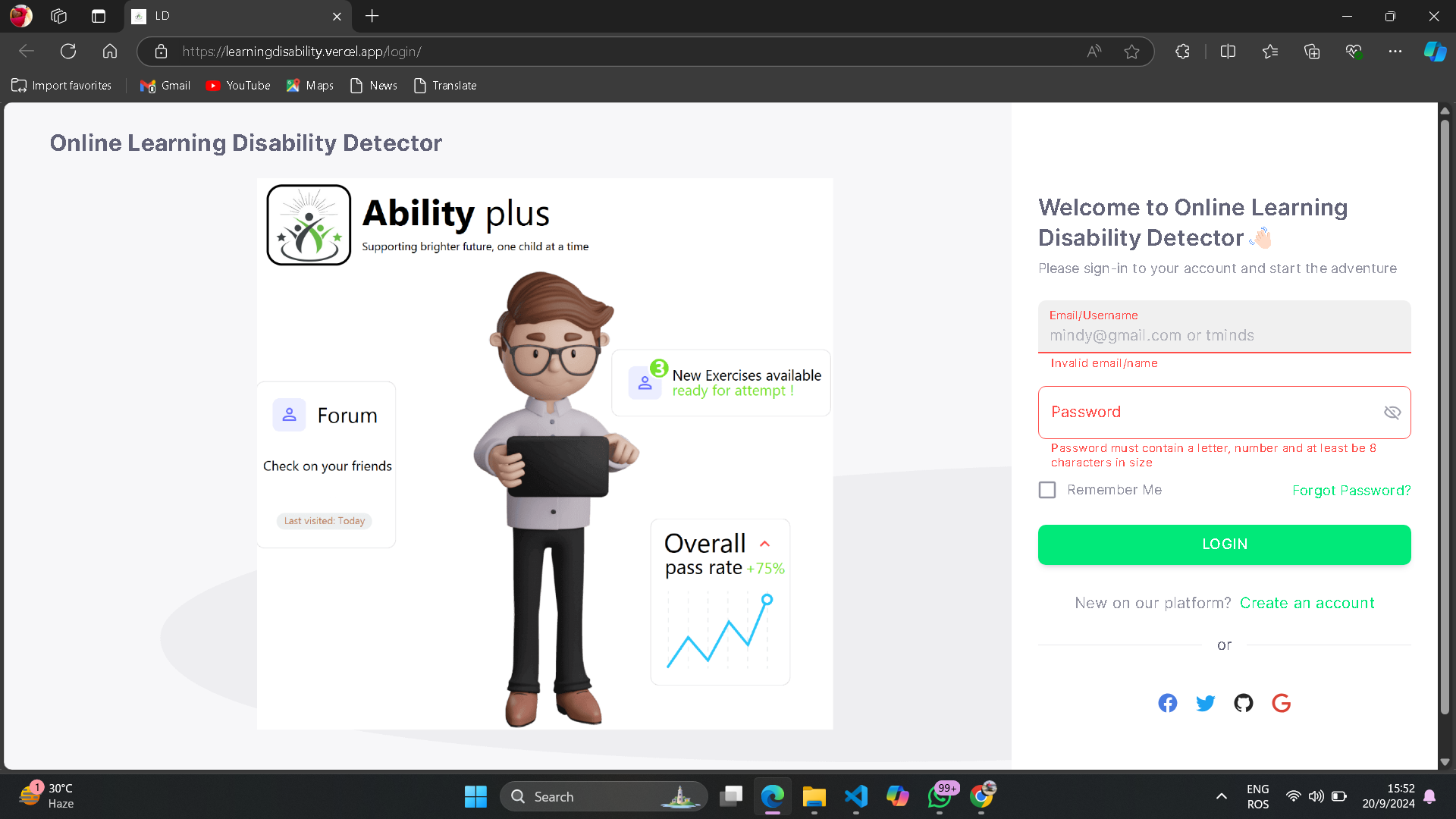Click the Forum profile icon
Screen dimensions: 1456x819
(x=289, y=414)
